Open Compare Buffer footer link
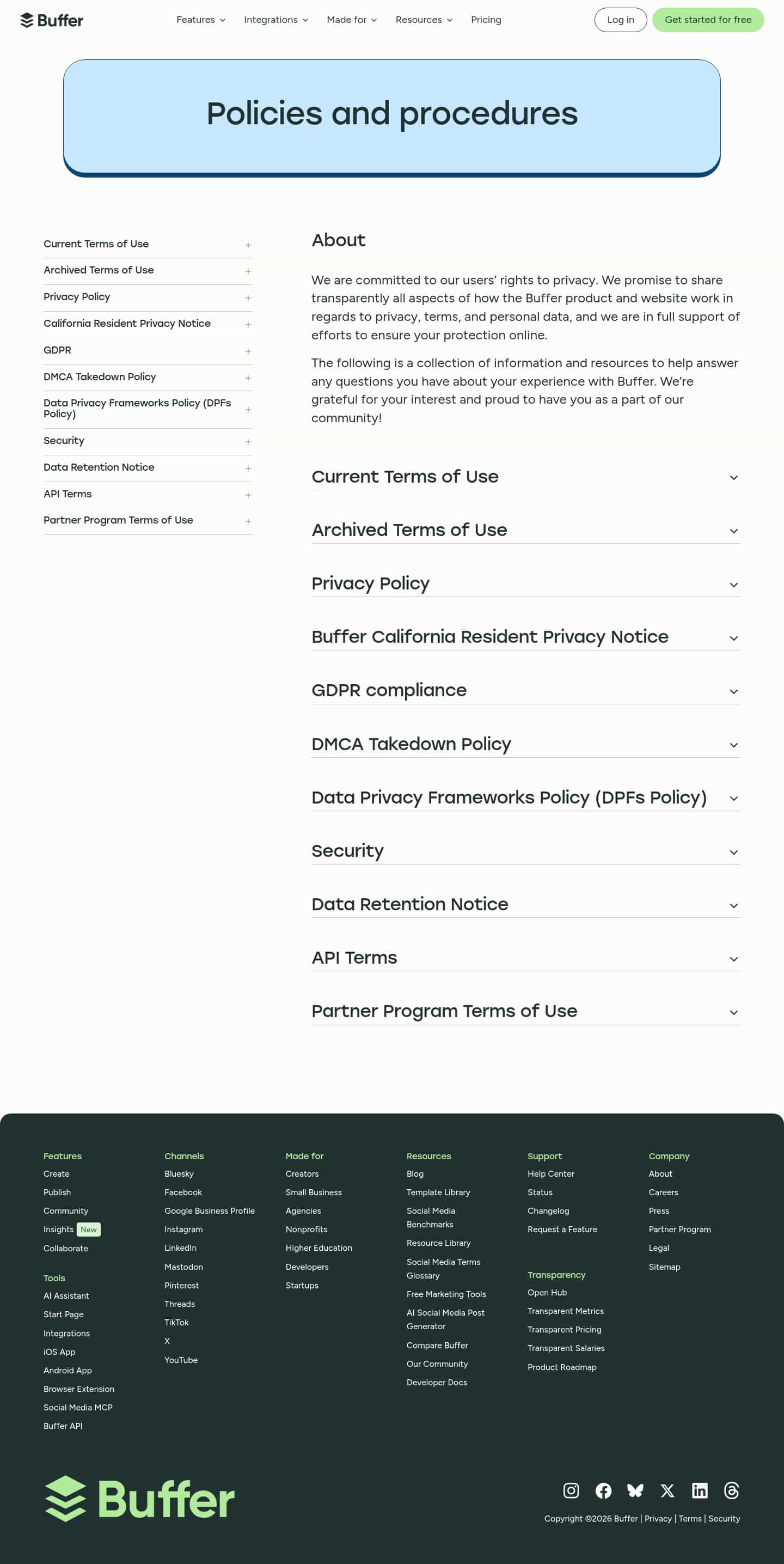Image resolution: width=784 pixels, height=1564 pixels. coord(437,1346)
